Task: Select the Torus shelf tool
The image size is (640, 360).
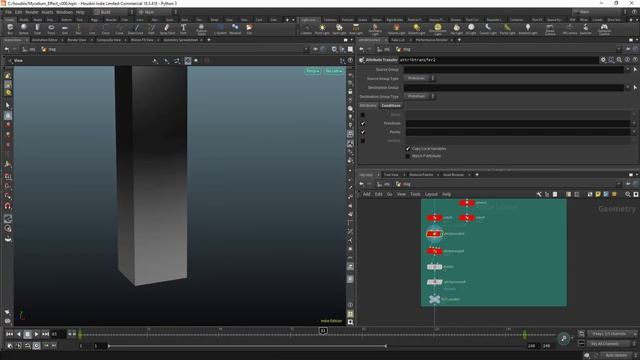Action: tap(51, 29)
